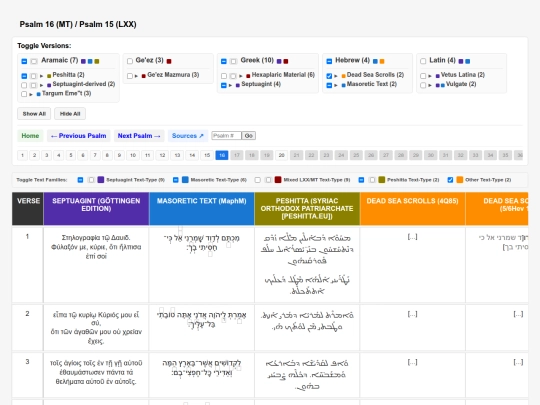Expand the Septuagint-derived group arrow
This screenshot has width=540, height=405.
41,85
